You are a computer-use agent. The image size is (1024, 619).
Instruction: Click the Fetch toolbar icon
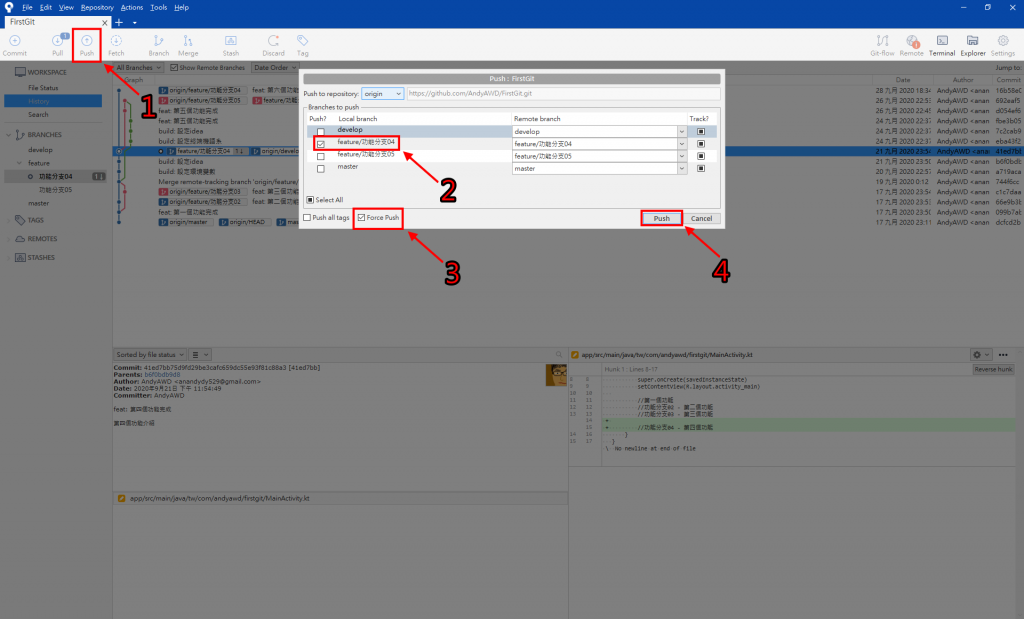(116, 45)
